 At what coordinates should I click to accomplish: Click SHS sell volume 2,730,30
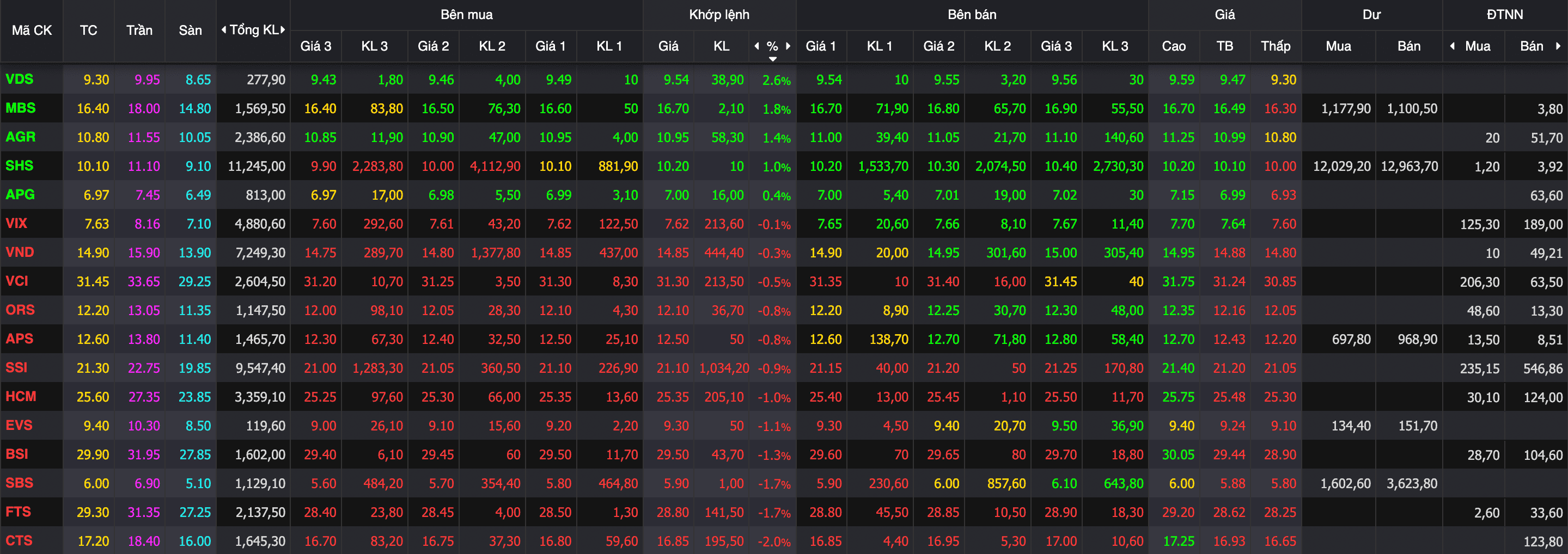point(1118,166)
